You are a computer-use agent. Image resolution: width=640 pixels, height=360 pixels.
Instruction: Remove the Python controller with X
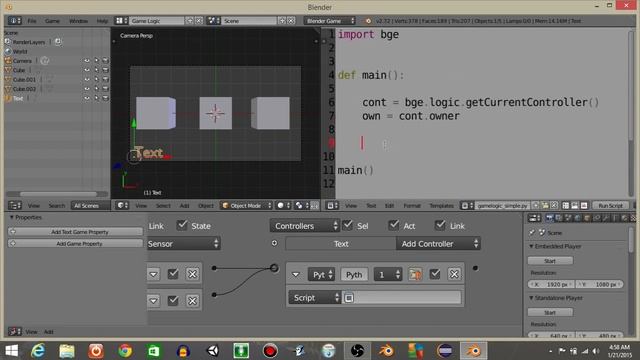tap(454, 274)
